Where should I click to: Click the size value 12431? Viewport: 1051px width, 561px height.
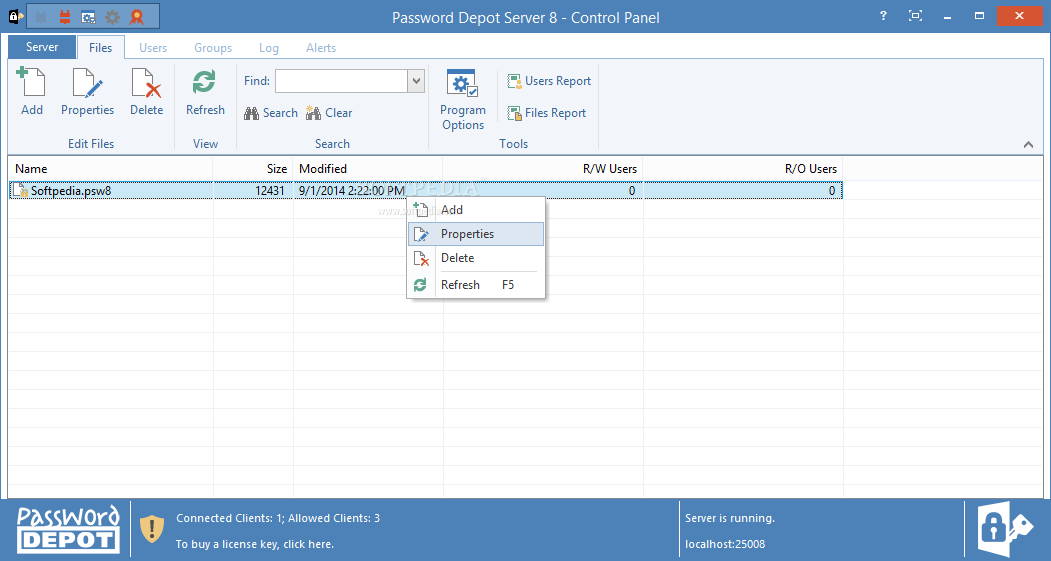pyautogui.click(x=269, y=191)
